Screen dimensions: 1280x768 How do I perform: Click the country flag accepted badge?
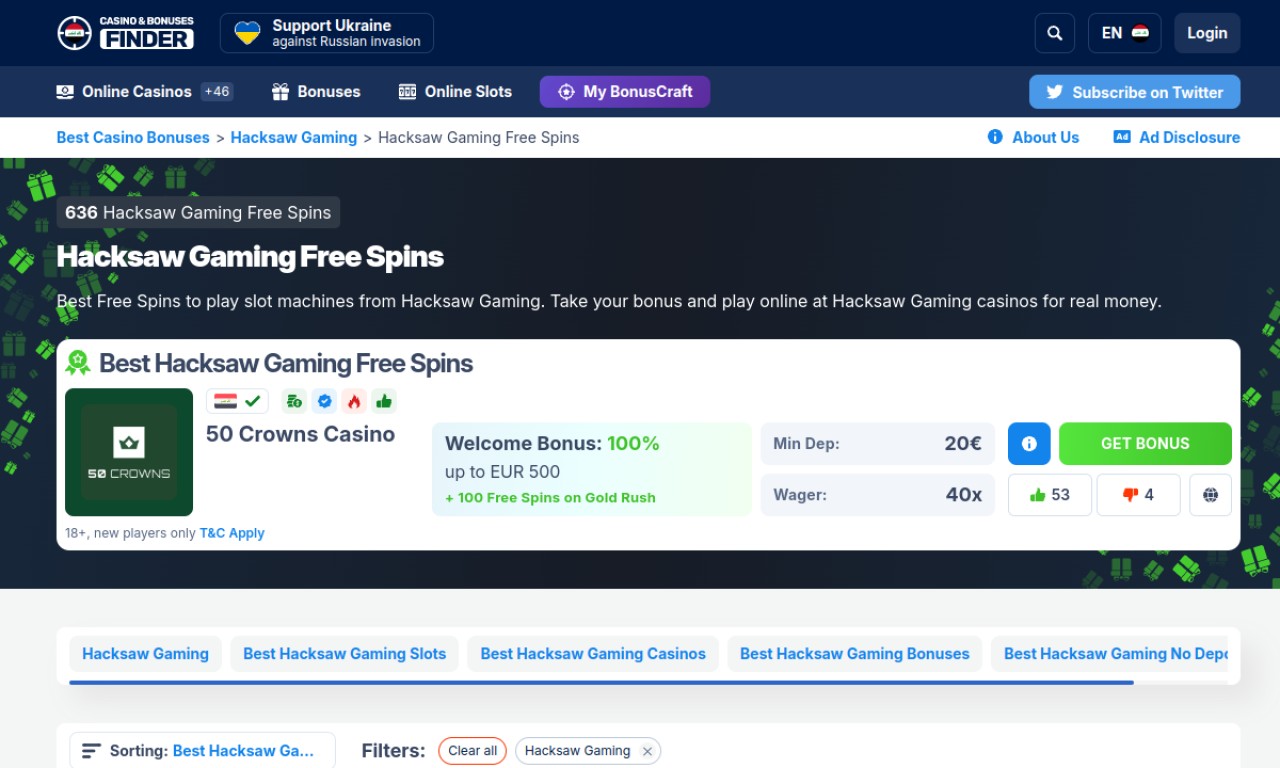click(x=238, y=401)
